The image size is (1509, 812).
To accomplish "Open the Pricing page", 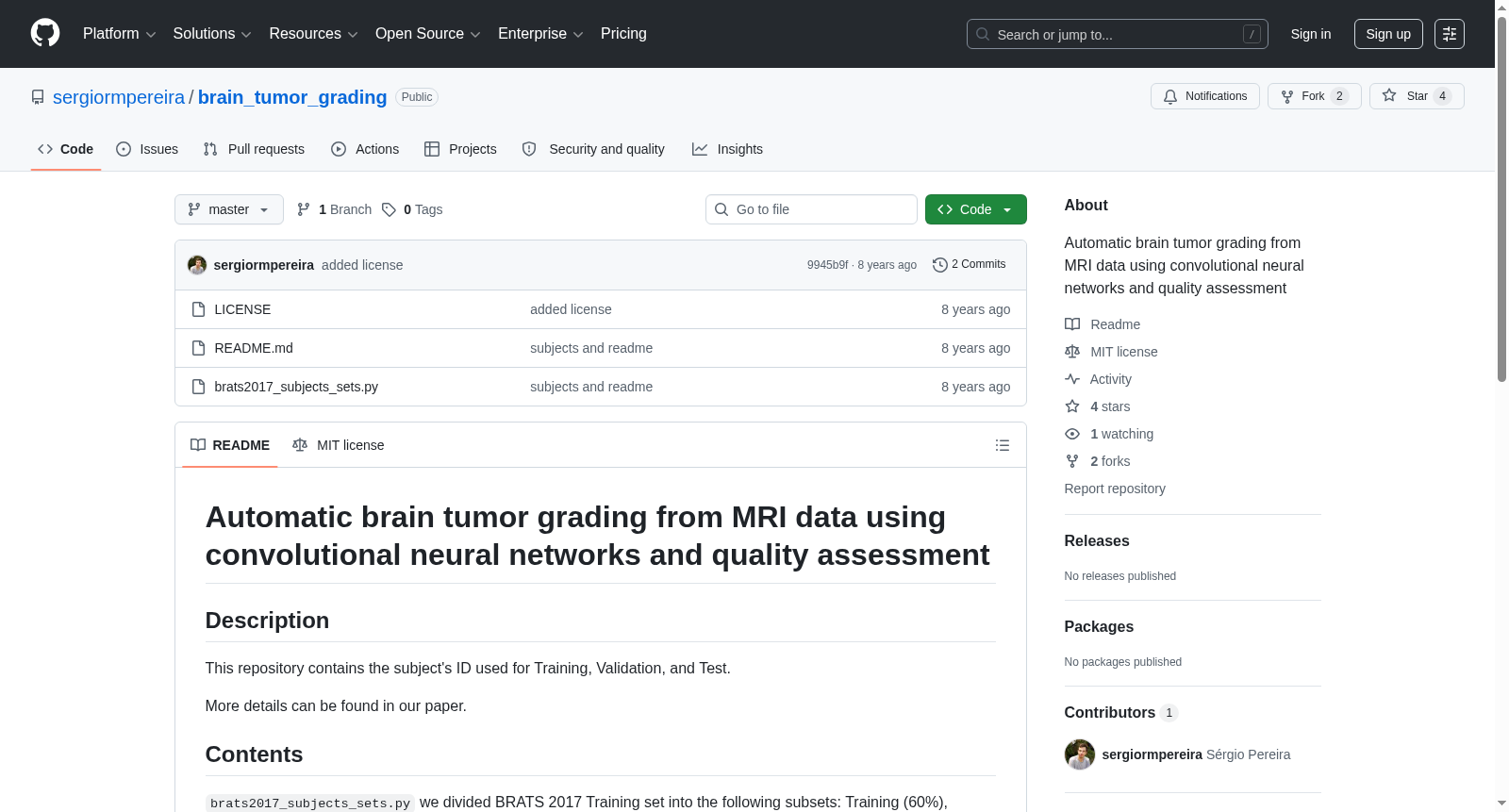I will pos(623,34).
